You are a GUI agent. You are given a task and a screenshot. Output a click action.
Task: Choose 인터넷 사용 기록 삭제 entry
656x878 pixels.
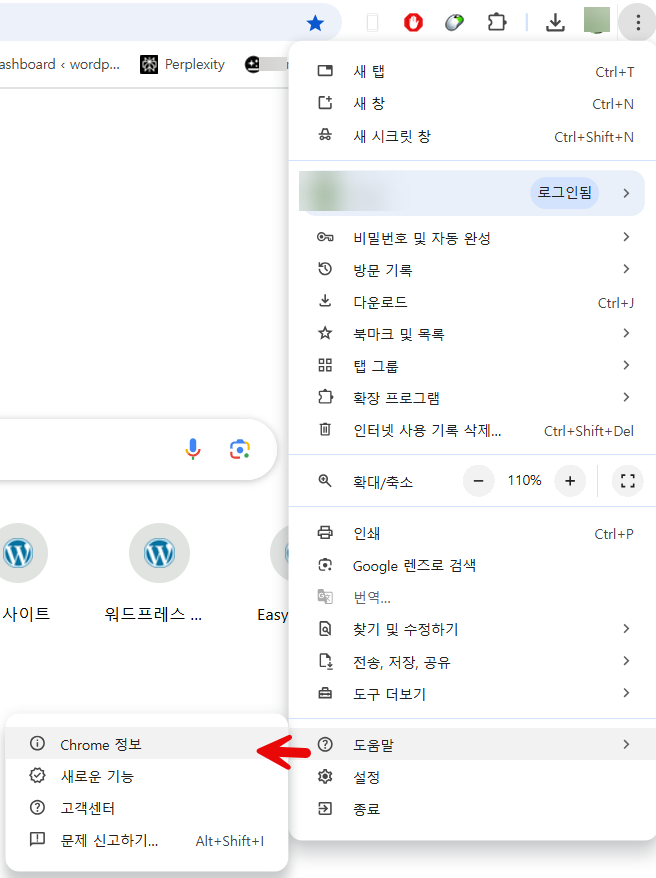[x=472, y=430]
